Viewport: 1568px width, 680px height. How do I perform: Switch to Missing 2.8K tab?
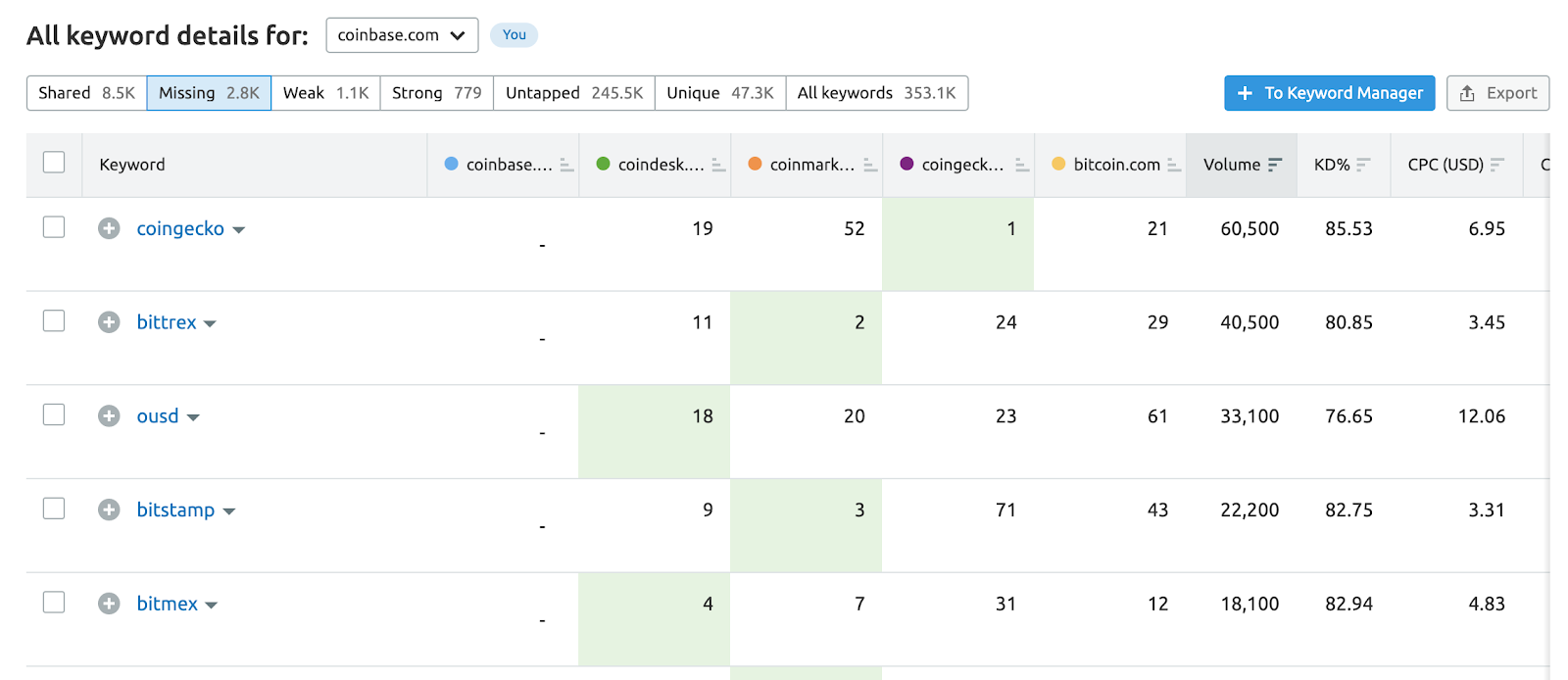[x=209, y=93]
